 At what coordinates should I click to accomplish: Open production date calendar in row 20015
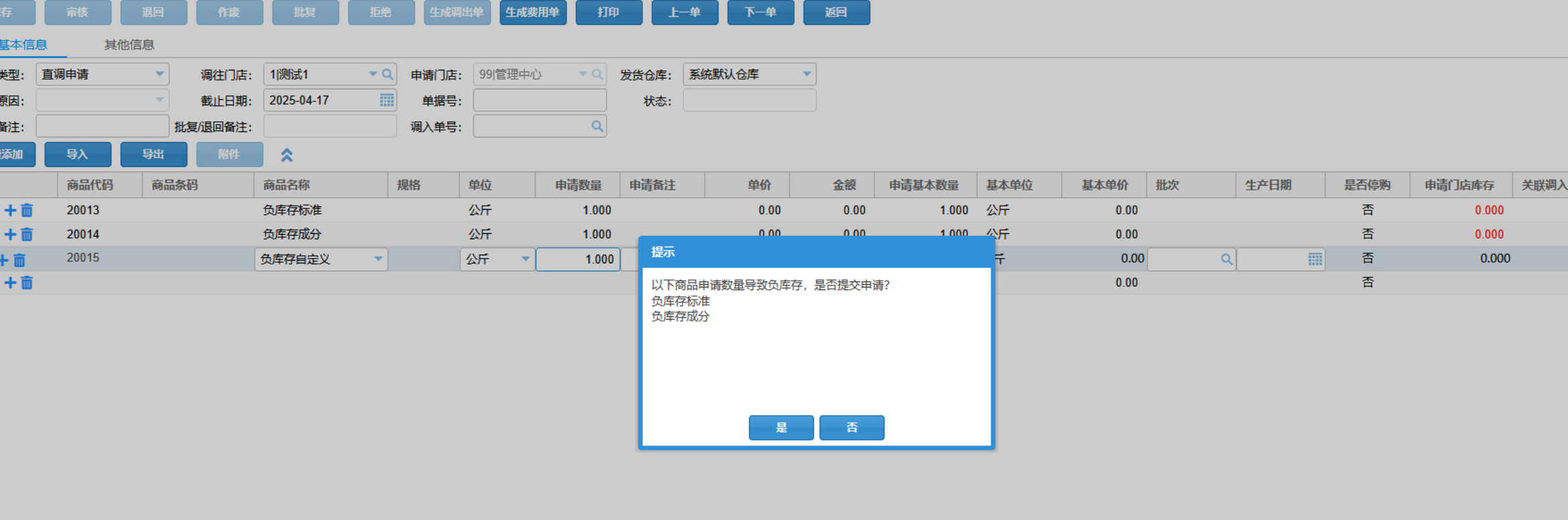(1315, 259)
